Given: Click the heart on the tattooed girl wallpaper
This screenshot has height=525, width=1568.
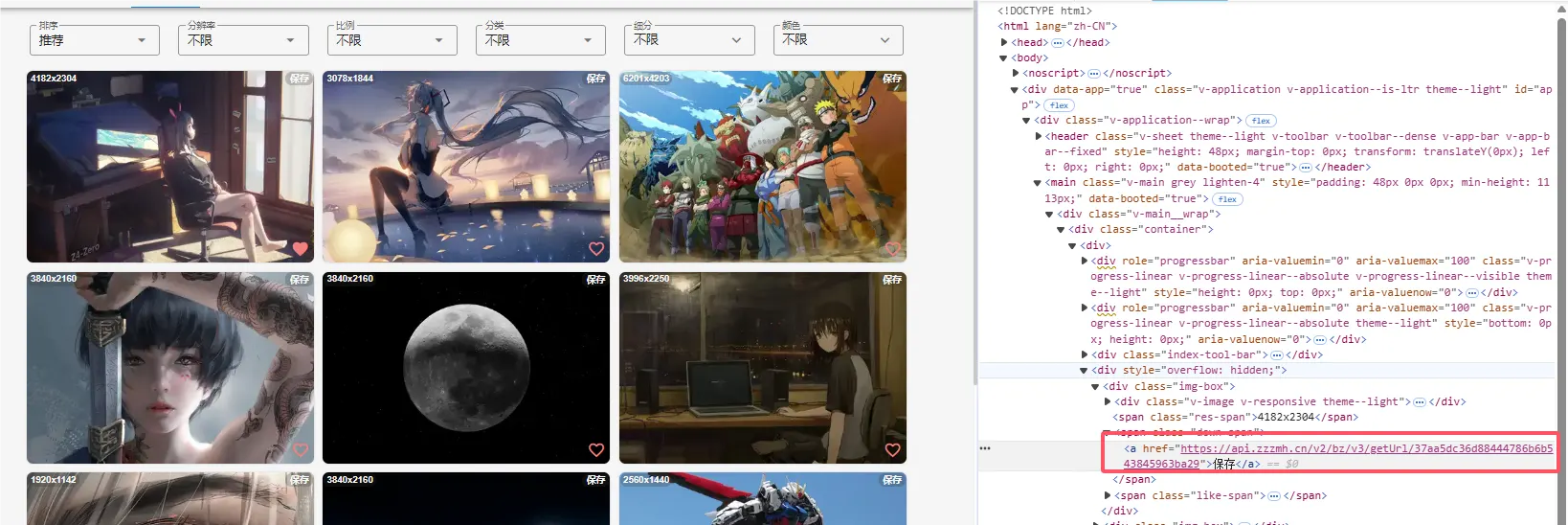Looking at the screenshot, I should tap(300, 450).
